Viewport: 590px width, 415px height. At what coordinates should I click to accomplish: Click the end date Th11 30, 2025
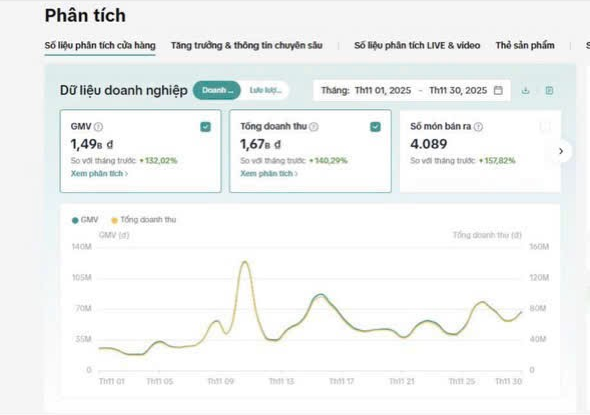pyautogui.click(x=458, y=90)
